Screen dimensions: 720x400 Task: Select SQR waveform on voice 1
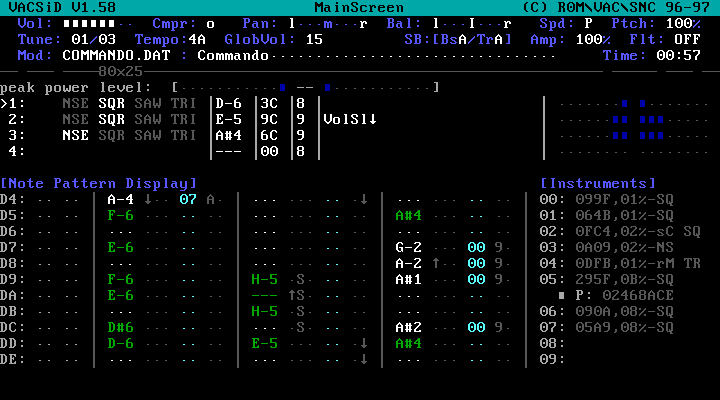(x=112, y=103)
